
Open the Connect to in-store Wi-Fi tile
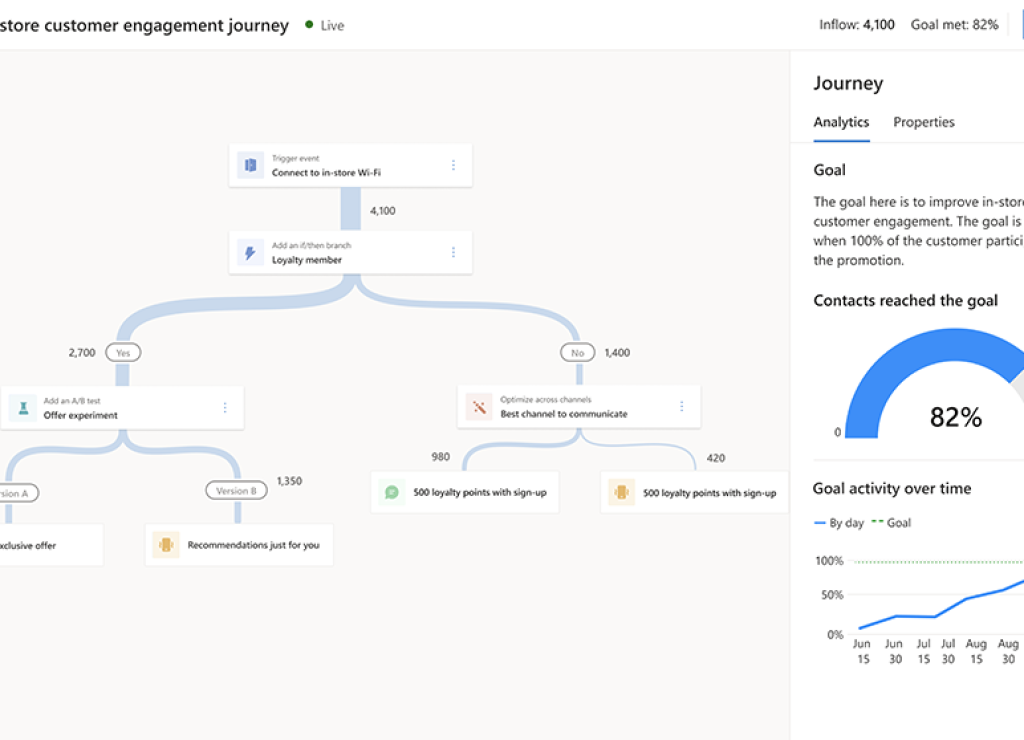click(350, 165)
